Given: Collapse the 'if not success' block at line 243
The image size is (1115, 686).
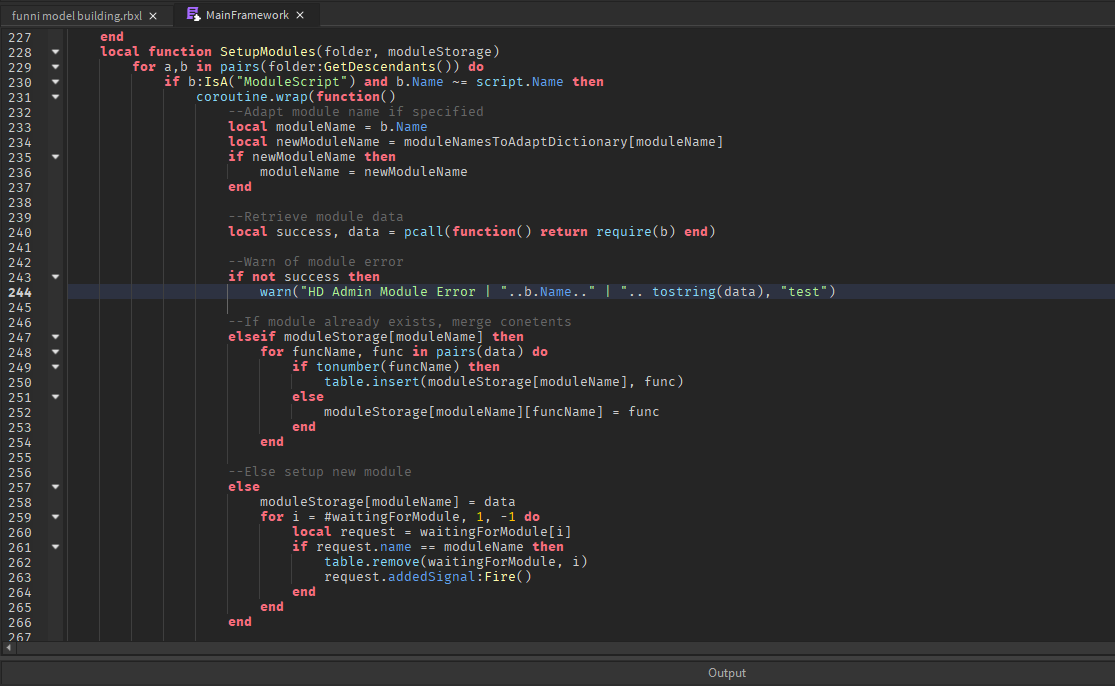Looking at the screenshot, I should [55, 276].
